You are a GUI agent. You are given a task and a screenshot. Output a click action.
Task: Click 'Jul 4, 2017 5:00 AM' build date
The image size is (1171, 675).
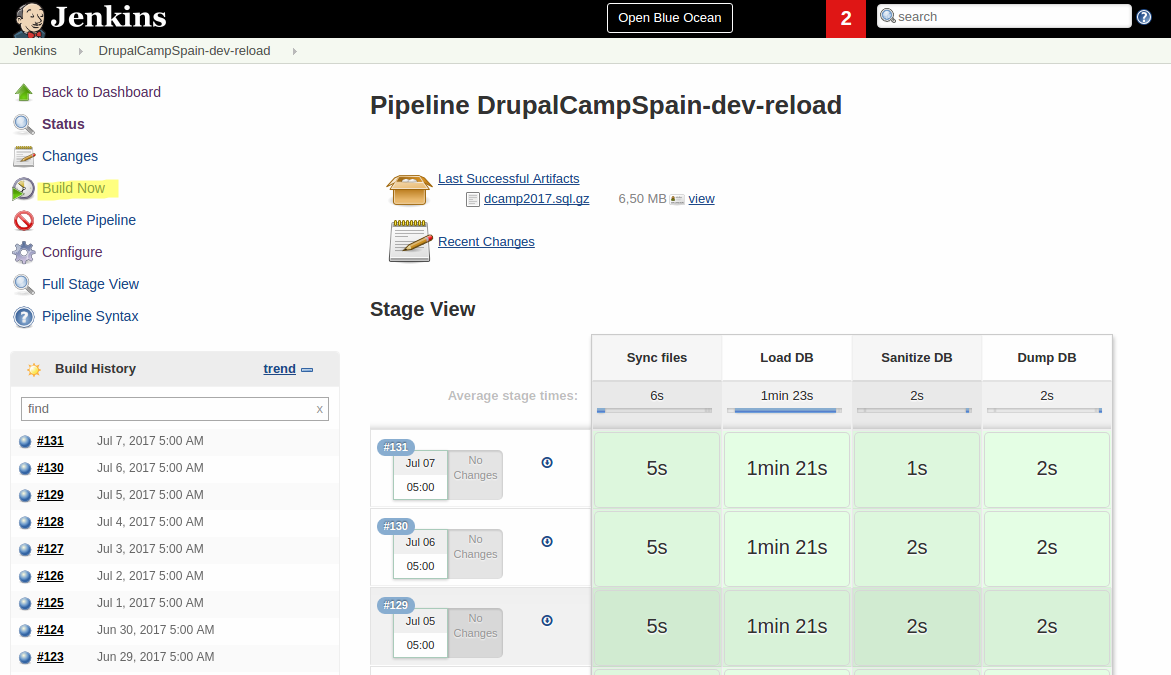[150, 522]
